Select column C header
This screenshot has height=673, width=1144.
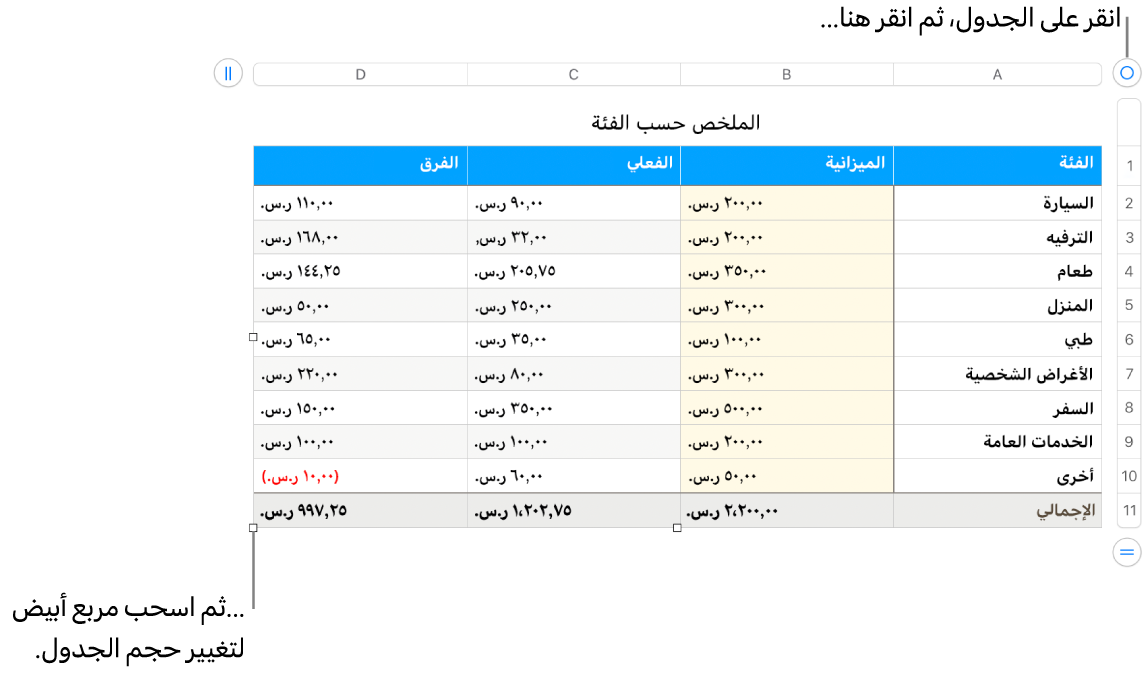tap(573, 74)
